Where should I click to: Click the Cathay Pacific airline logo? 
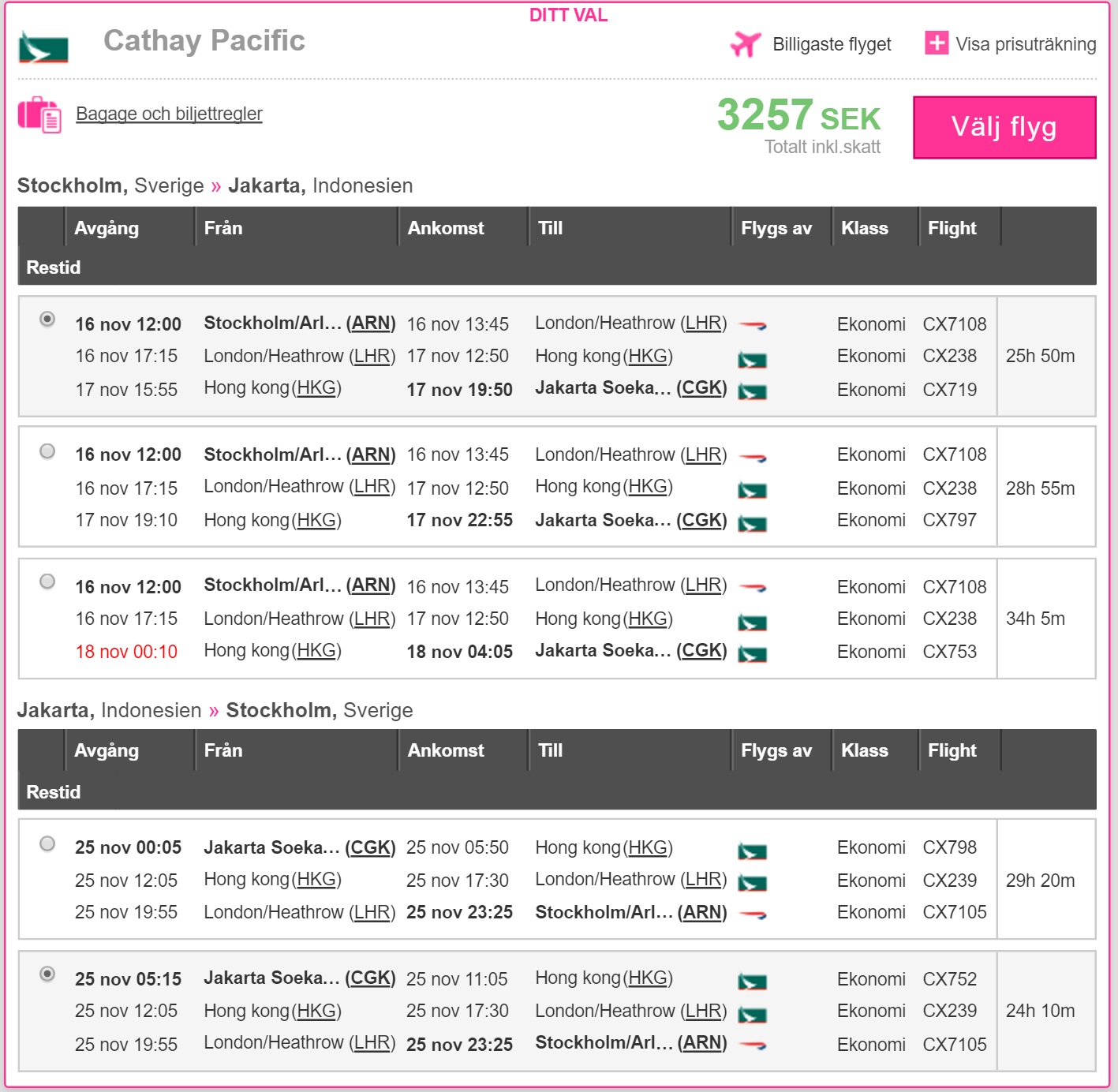click(43, 47)
